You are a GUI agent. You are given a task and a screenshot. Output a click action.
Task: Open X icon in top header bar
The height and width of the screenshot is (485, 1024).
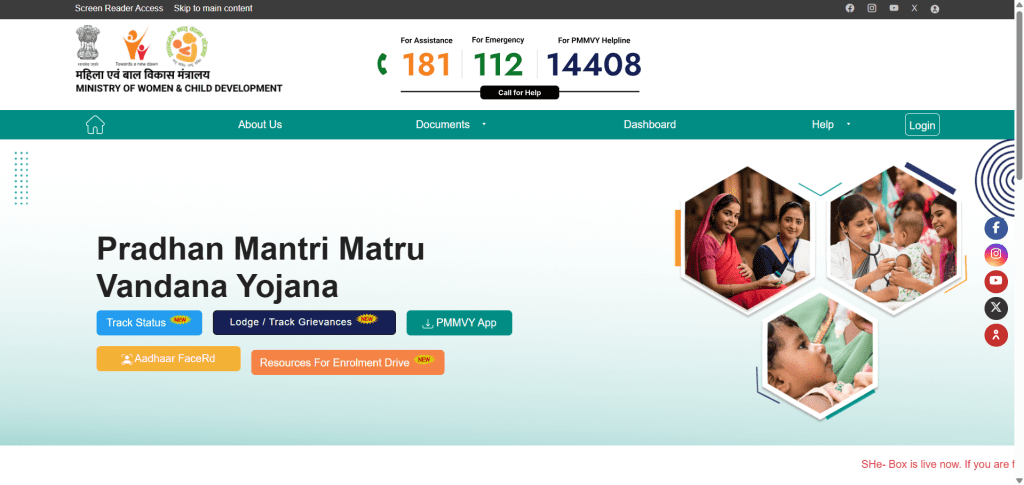click(x=914, y=8)
